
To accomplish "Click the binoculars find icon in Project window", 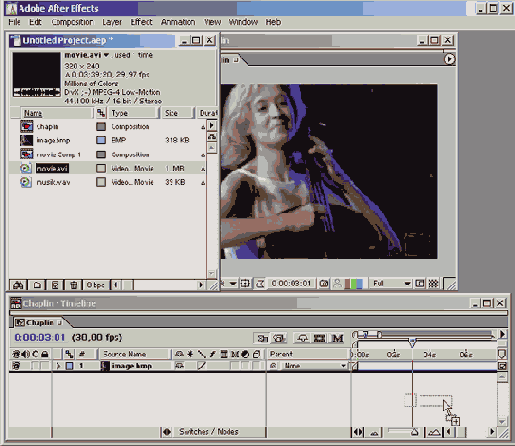I will tap(18, 285).
